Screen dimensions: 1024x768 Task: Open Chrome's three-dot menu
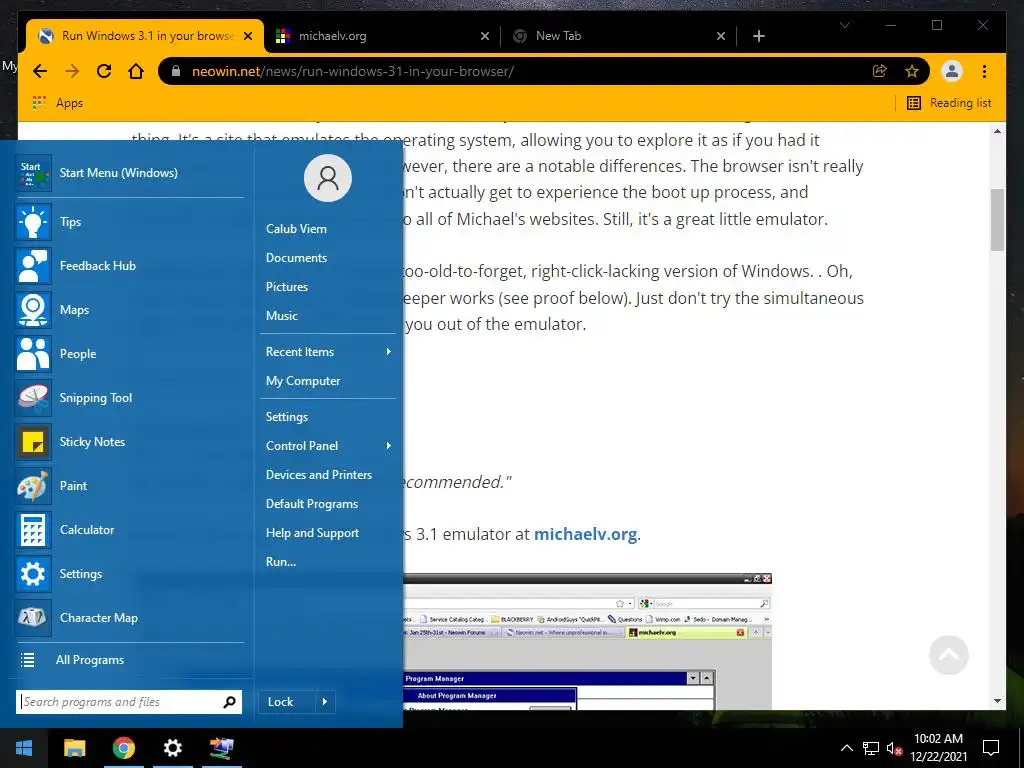(x=984, y=71)
